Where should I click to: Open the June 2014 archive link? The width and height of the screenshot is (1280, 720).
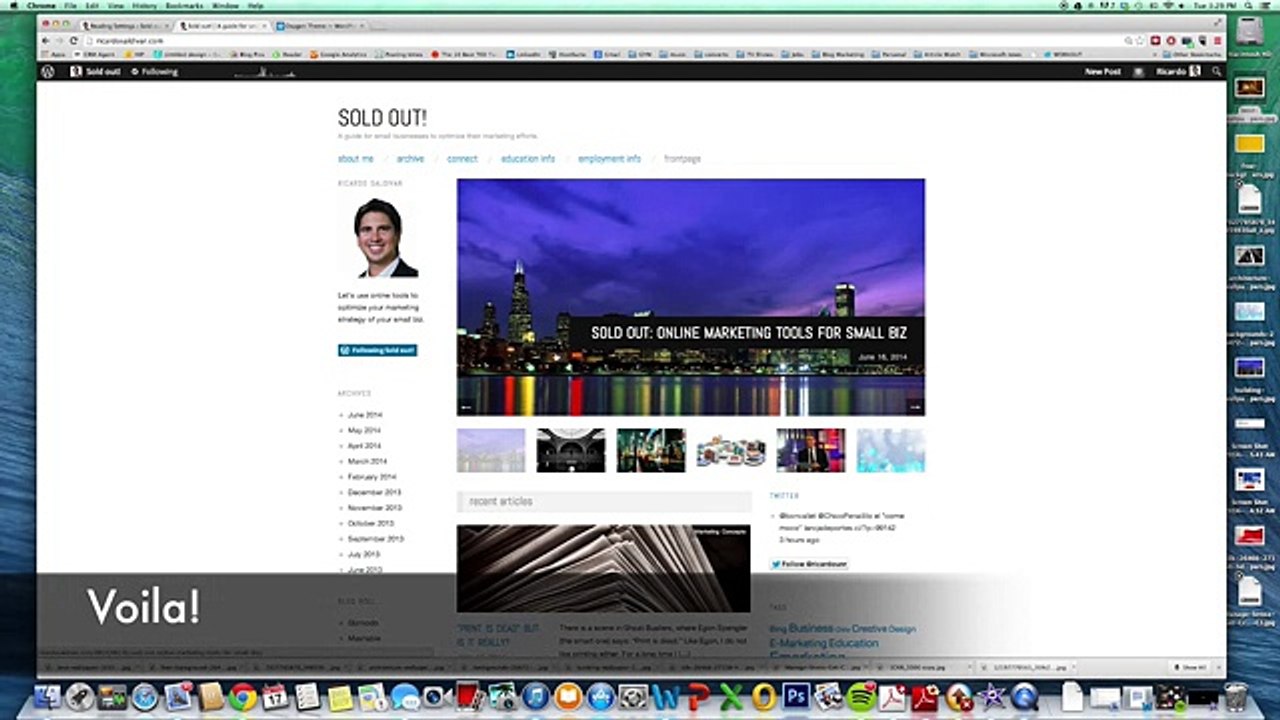click(364, 415)
